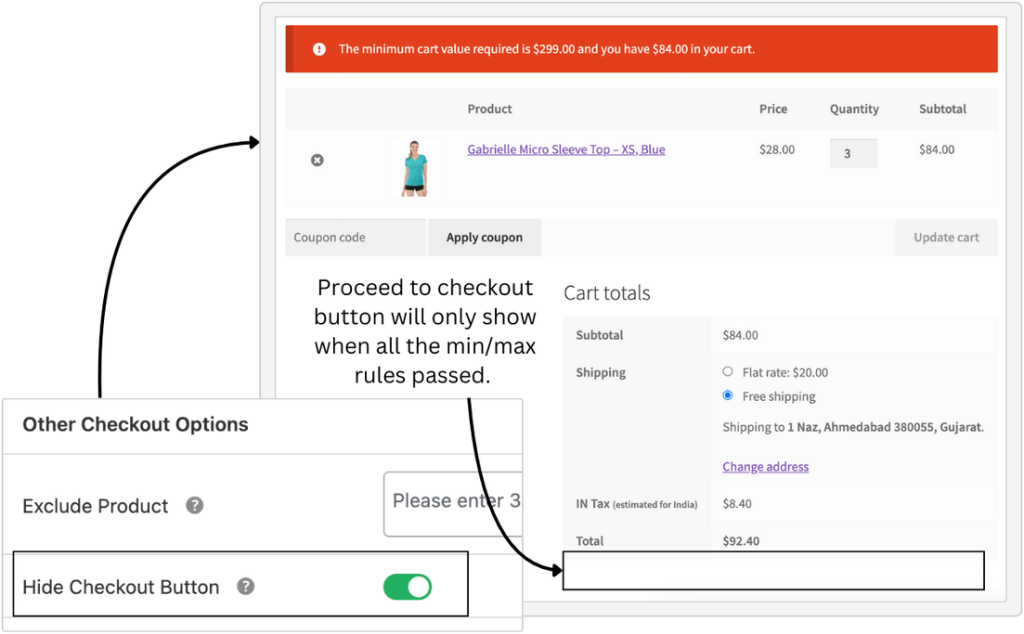Click the Exclude Product search field
Image resolution: width=1024 pixels, height=634 pixels.
click(454, 503)
